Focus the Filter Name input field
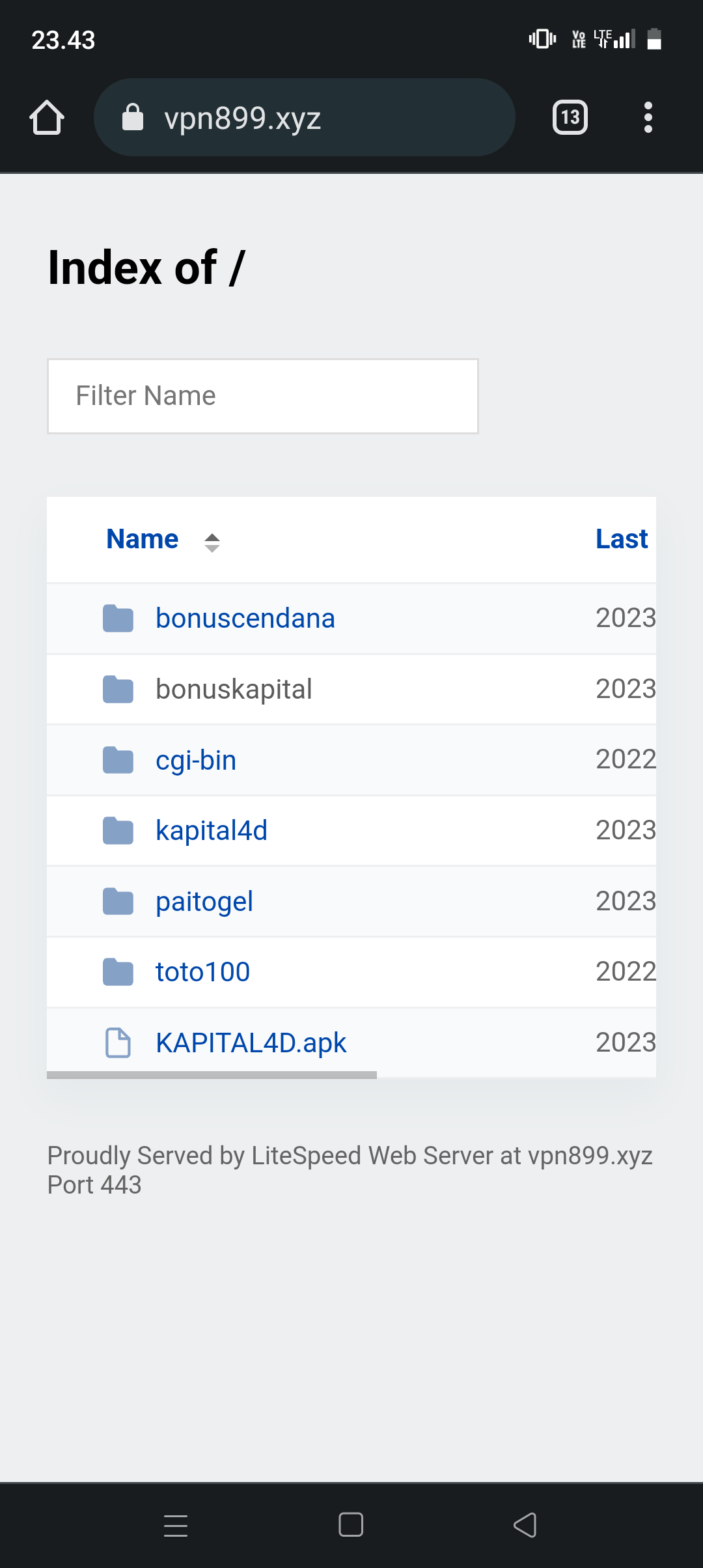703x1568 pixels. click(x=263, y=396)
